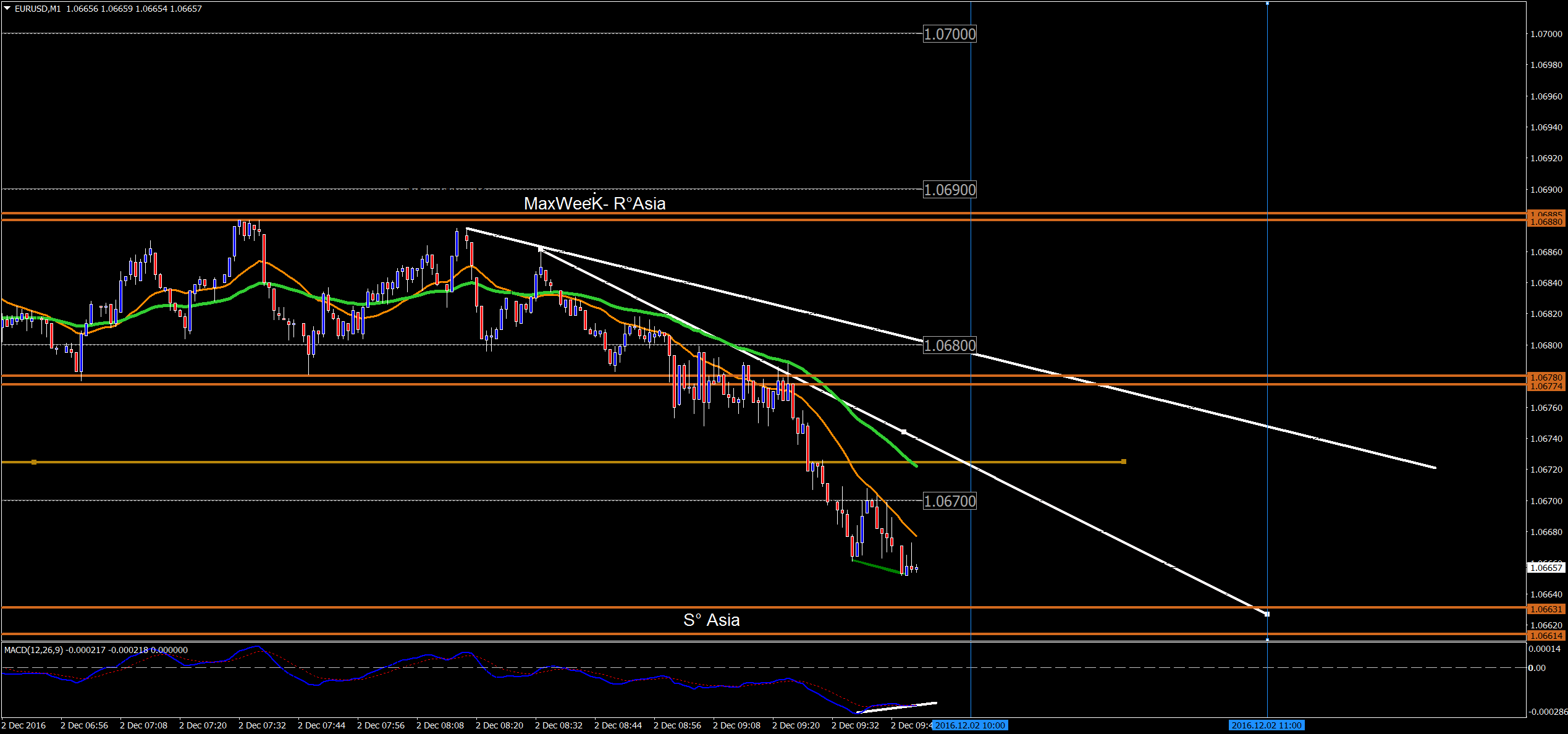Click the 1.07000 price level label
The height and width of the screenshot is (734, 1568).
tap(950, 34)
